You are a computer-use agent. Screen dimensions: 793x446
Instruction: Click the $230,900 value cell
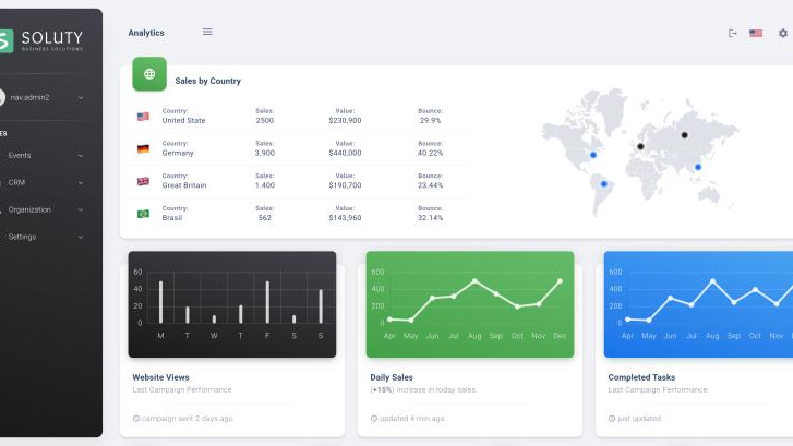pyautogui.click(x=345, y=120)
